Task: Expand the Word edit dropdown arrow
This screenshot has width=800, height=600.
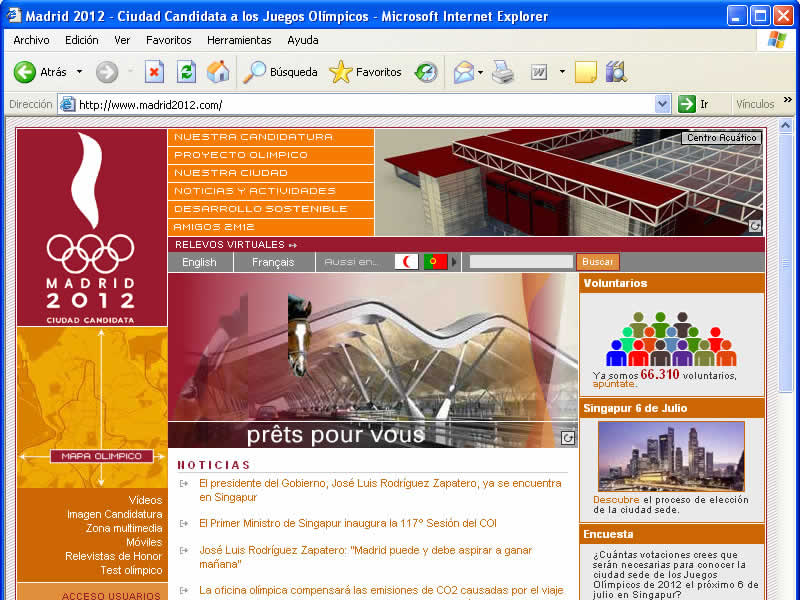Action: (x=562, y=72)
